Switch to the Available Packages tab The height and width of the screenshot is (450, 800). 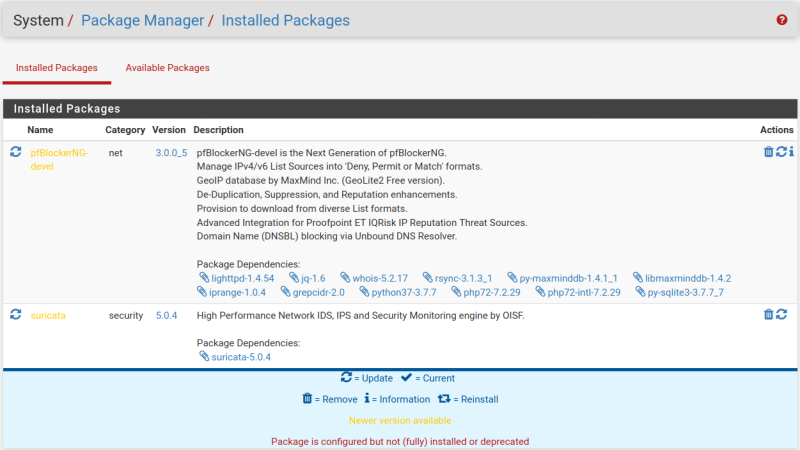pos(167,68)
